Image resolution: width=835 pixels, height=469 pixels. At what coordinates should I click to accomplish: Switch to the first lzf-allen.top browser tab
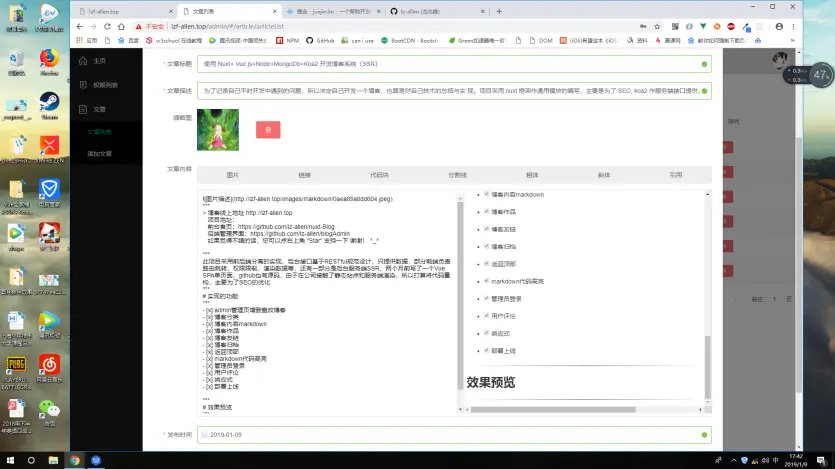126,11
